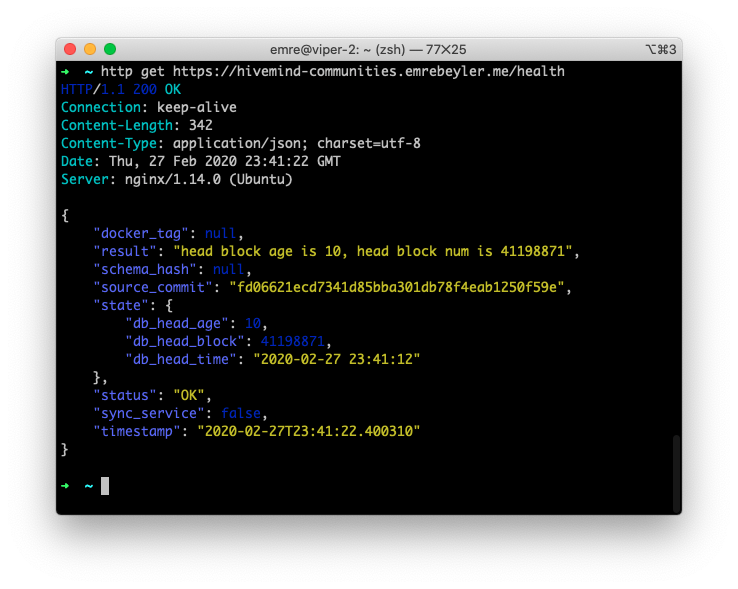
Task: Click the "state" JSON key
Action: [121, 305]
